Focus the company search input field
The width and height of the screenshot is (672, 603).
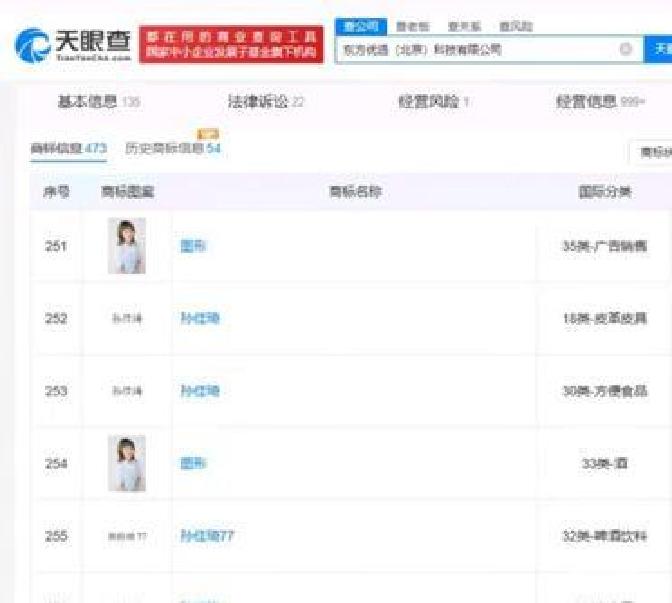489,50
